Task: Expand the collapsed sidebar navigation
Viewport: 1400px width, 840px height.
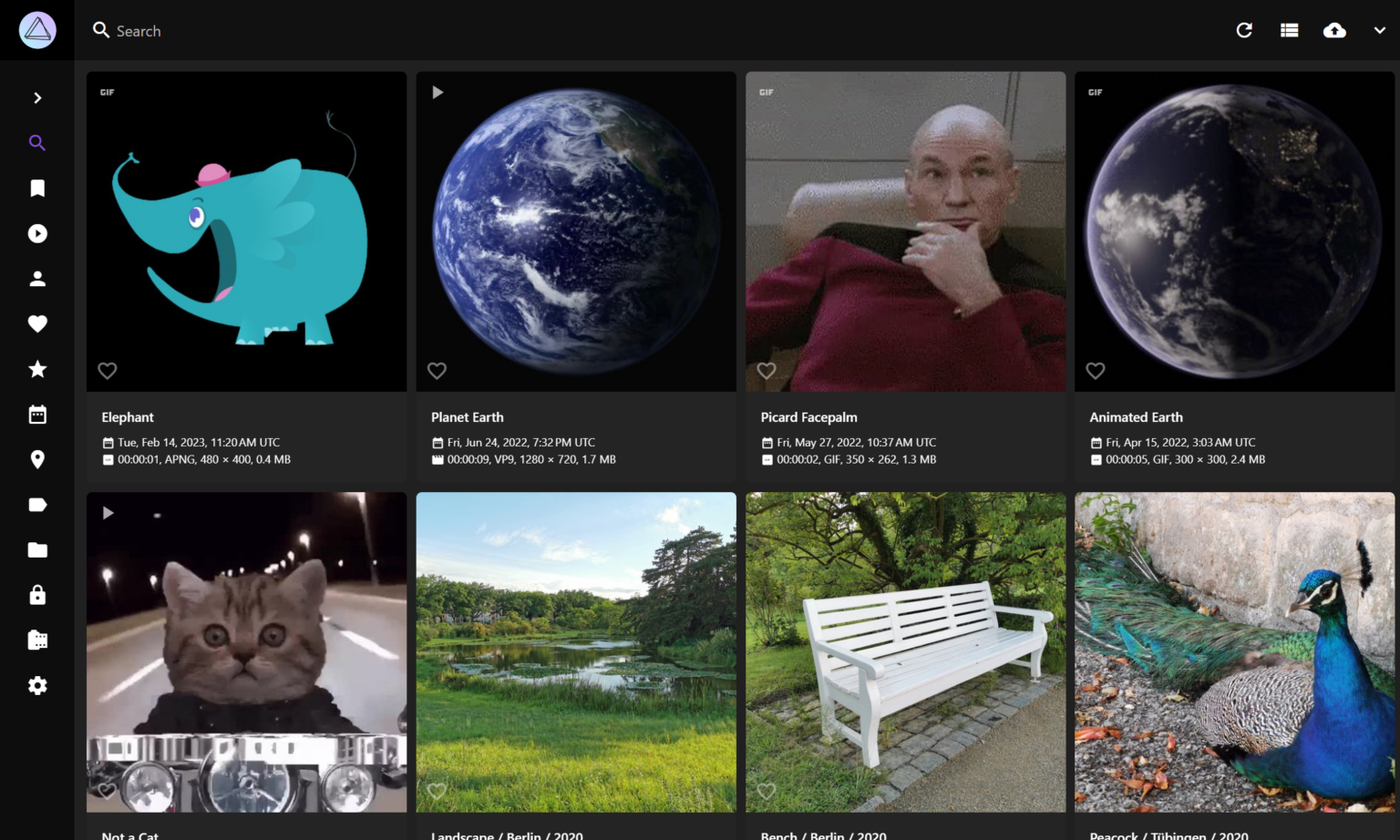Action: tap(37, 97)
